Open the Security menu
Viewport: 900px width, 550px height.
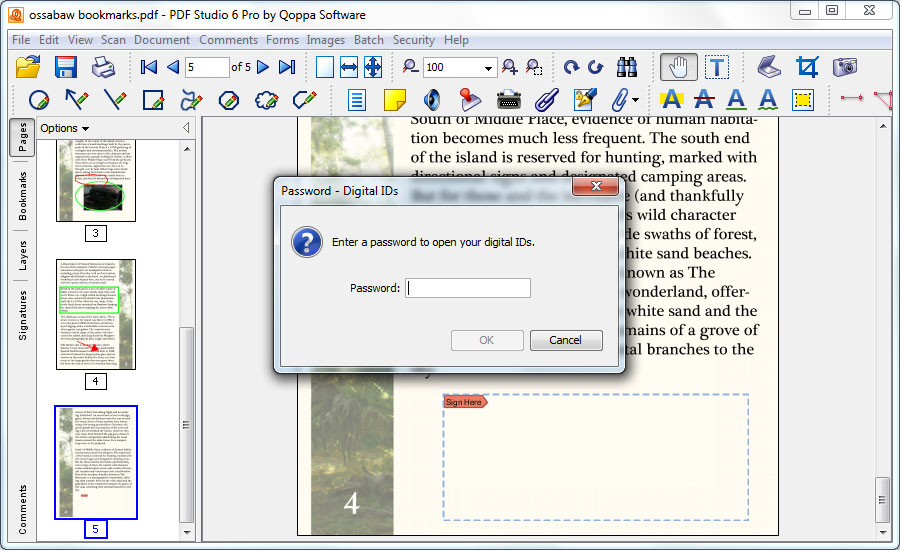tap(414, 40)
